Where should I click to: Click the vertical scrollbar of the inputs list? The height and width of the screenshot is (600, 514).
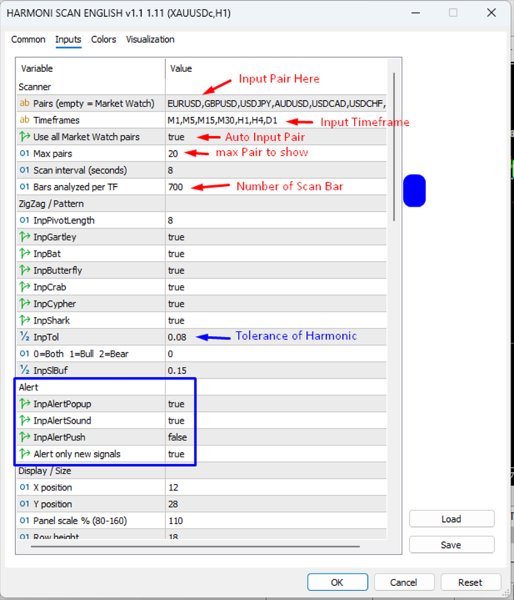(394, 147)
